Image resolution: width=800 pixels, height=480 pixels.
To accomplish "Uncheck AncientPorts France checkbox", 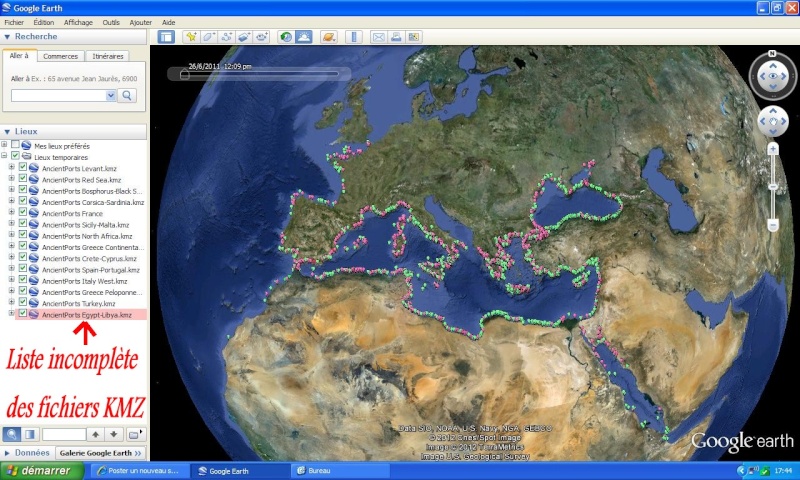I will click(x=22, y=212).
